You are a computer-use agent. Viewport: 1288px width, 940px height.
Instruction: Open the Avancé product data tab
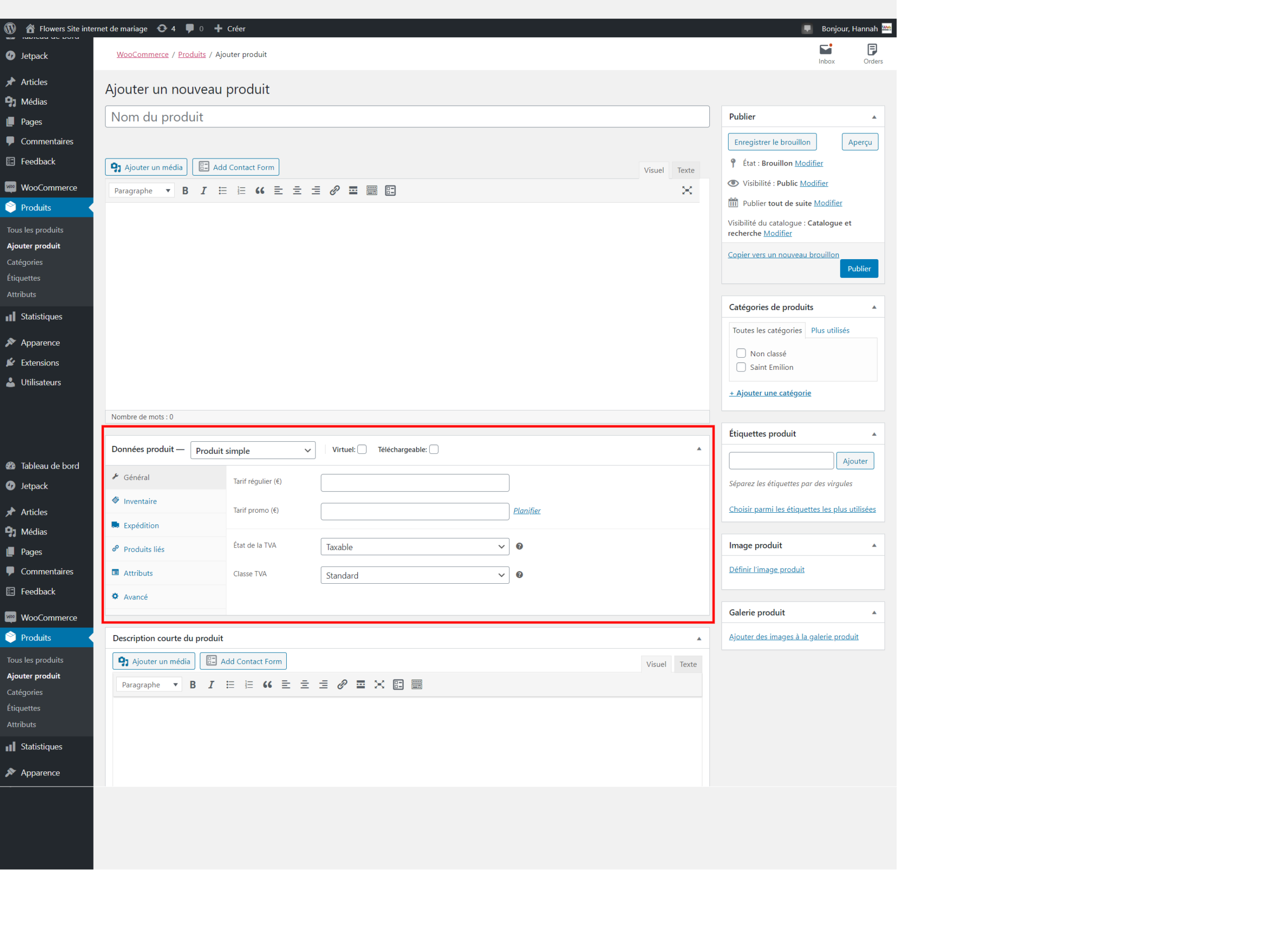click(166, 597)
